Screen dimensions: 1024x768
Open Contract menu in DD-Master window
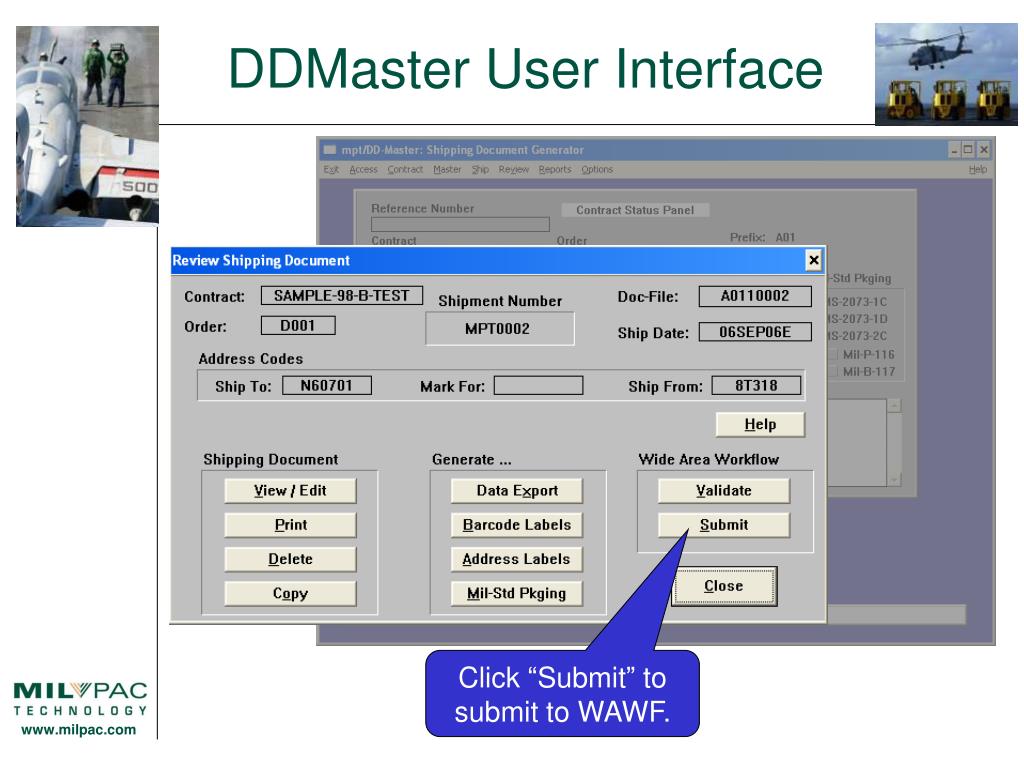(x=405, y=169)
